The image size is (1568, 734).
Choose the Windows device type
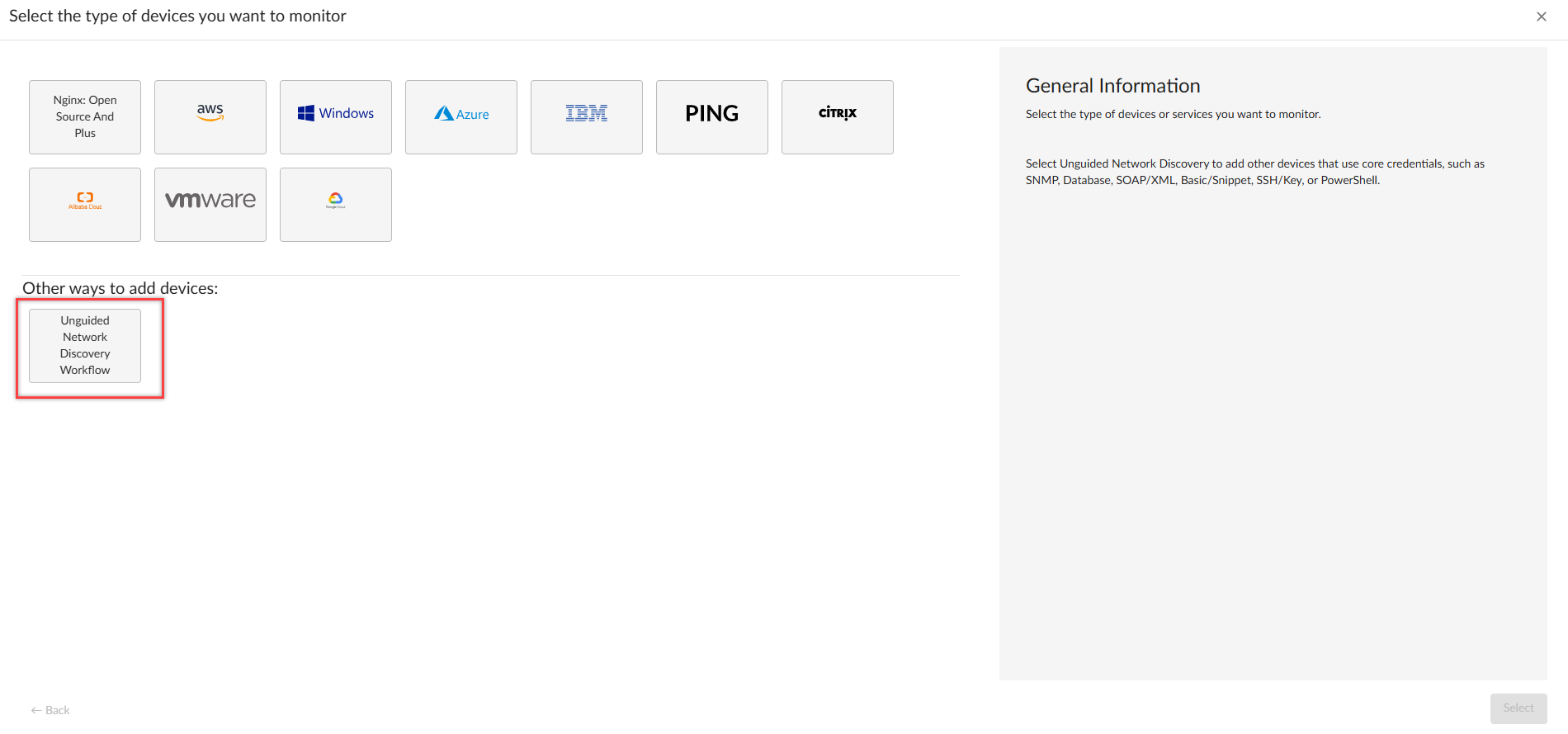(x=336, y=116)
